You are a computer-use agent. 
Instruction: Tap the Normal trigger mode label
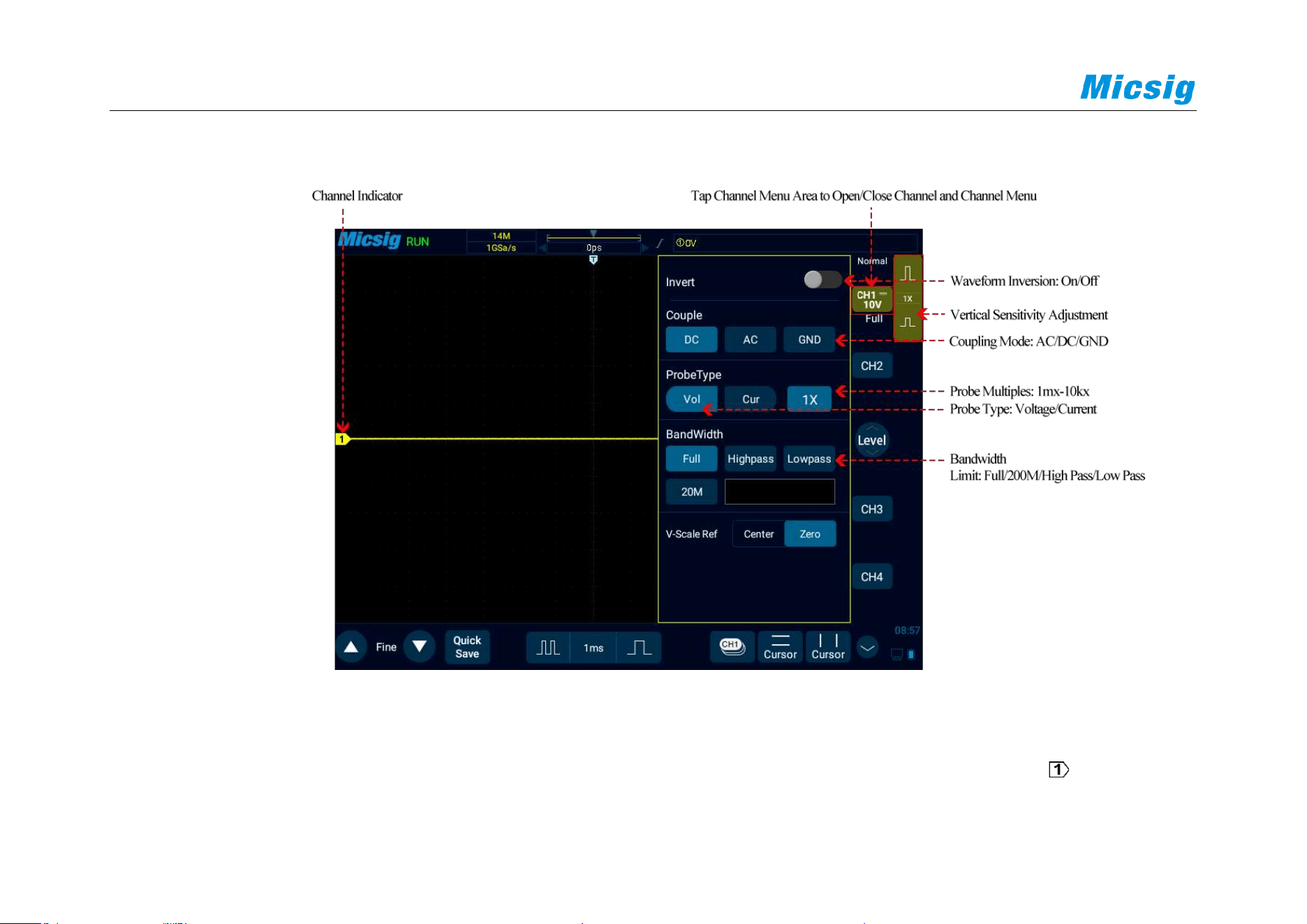tap(872, 261)
